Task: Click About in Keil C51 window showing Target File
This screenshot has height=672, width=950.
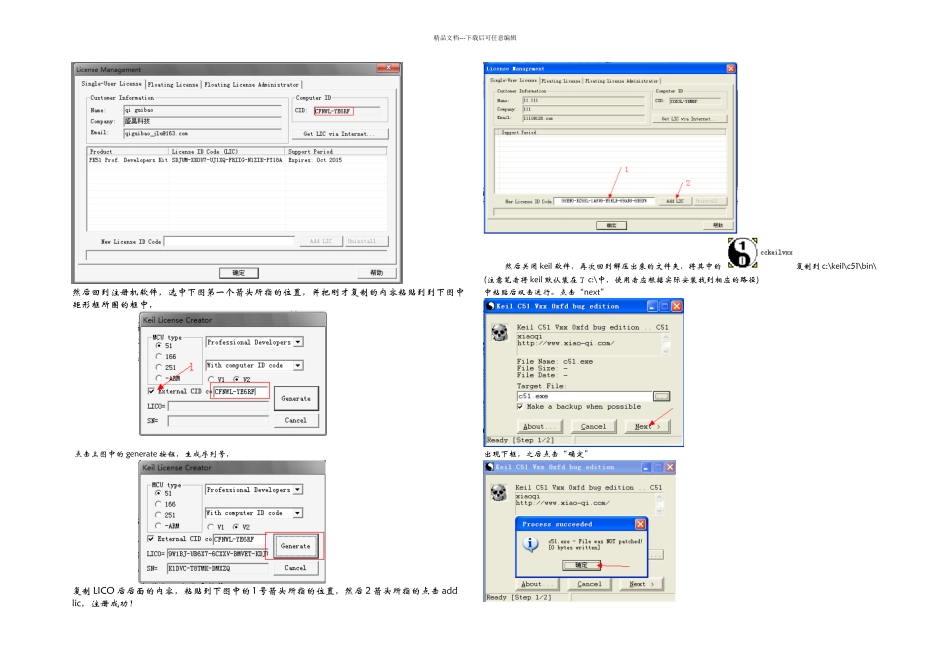Action: pyautogui.click(x=538, y=427)
